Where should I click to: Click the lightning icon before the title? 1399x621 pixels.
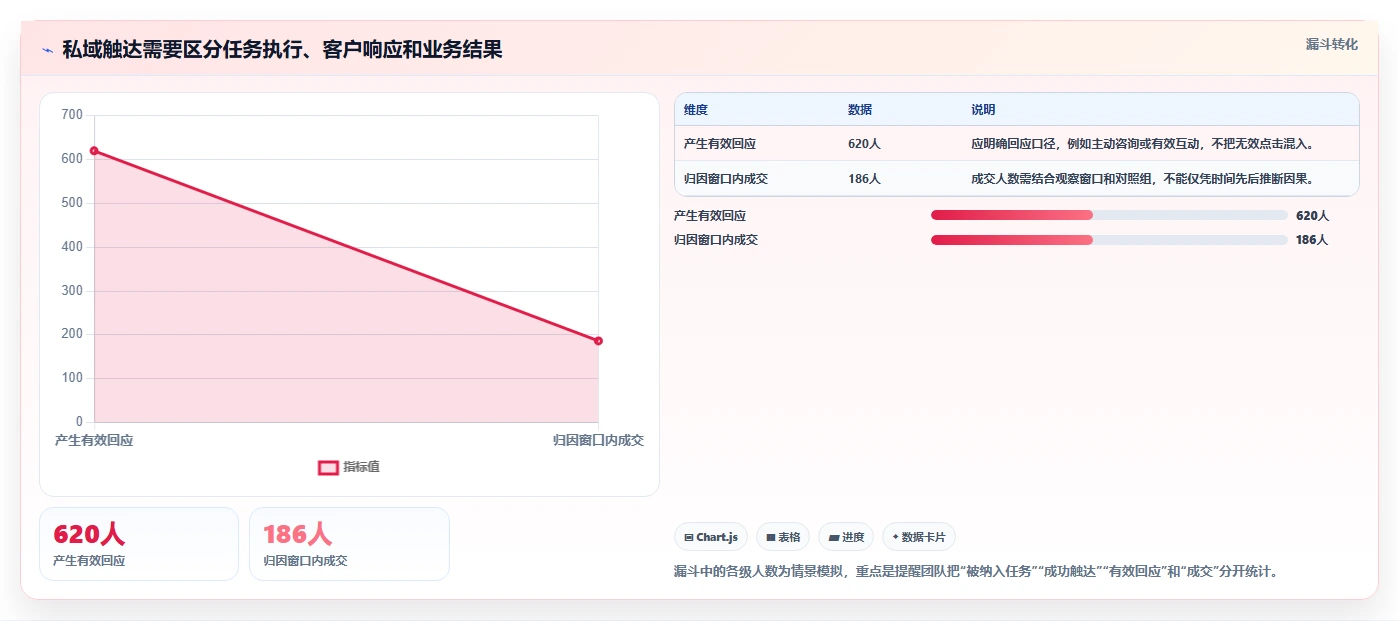coord(47,50)
